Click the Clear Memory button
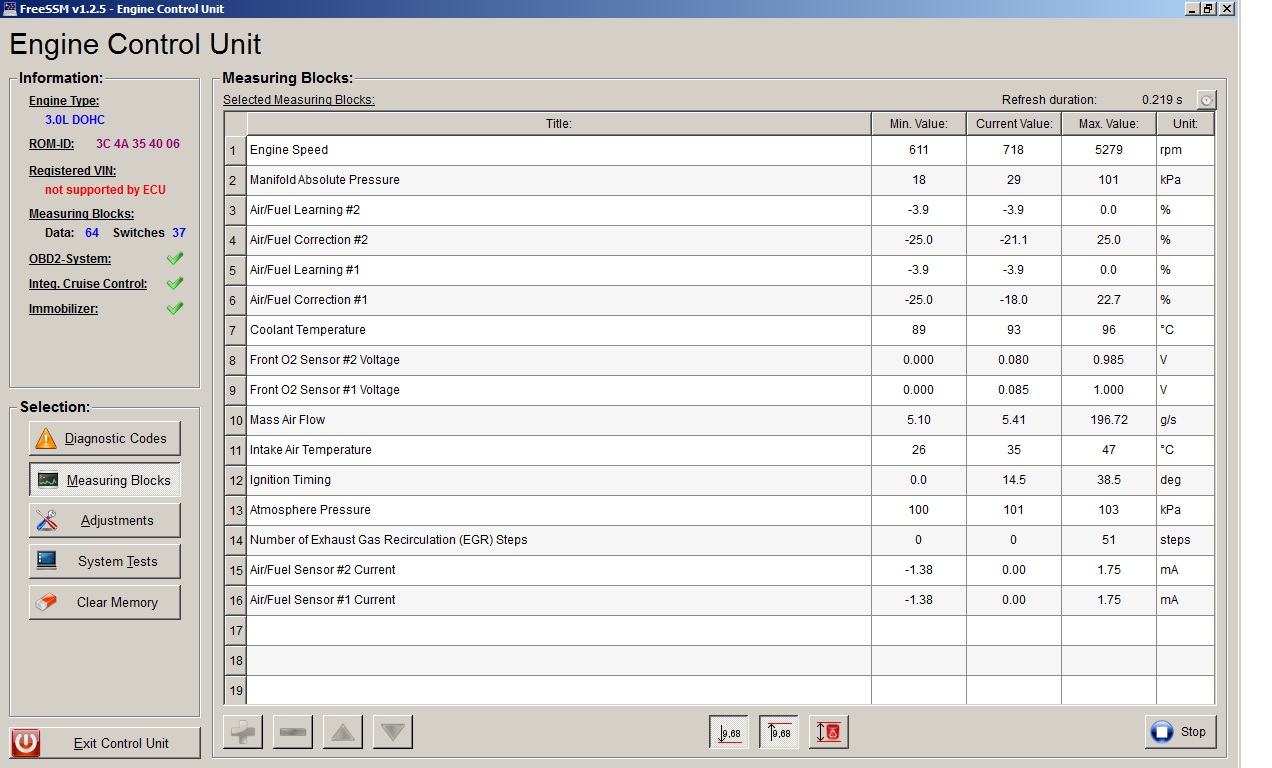The image size is (1272, 768). [x=105, y=602]
